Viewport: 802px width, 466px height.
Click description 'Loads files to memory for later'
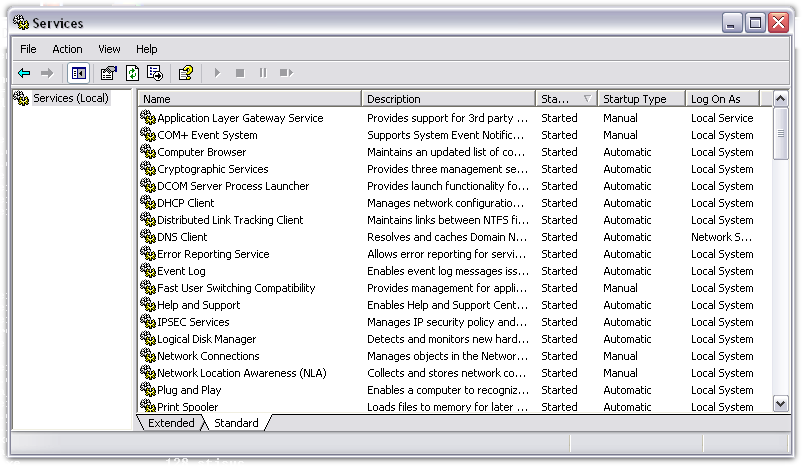(448, 407)
